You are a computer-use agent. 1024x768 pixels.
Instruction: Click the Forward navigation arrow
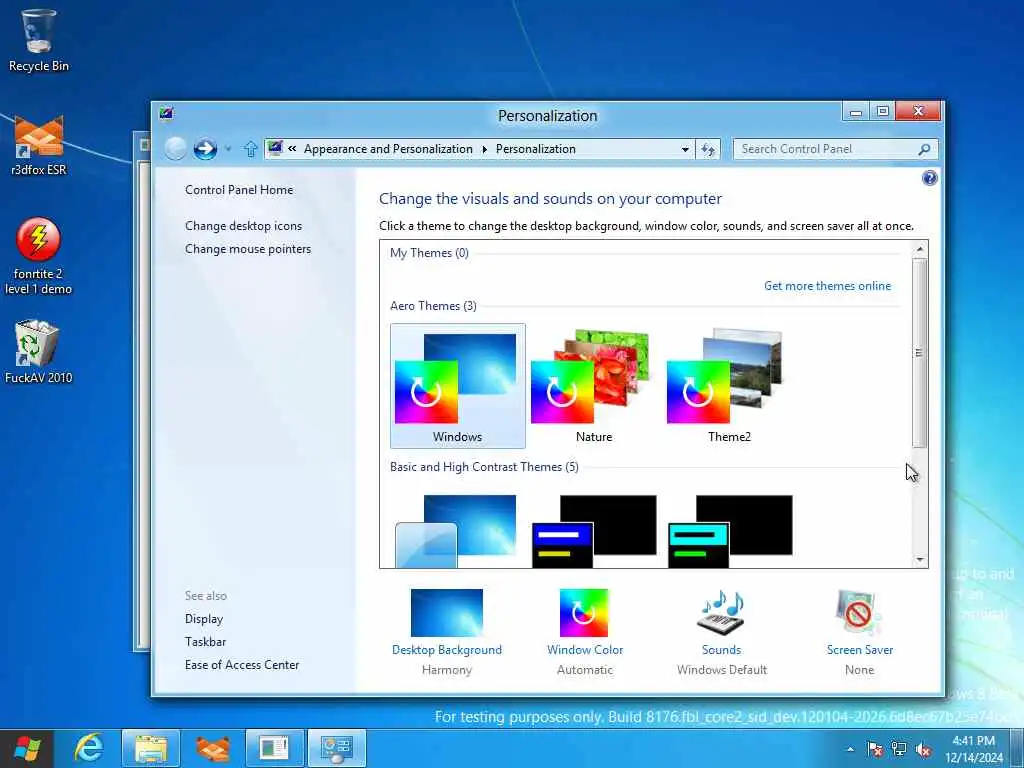[x=205, y=149]
